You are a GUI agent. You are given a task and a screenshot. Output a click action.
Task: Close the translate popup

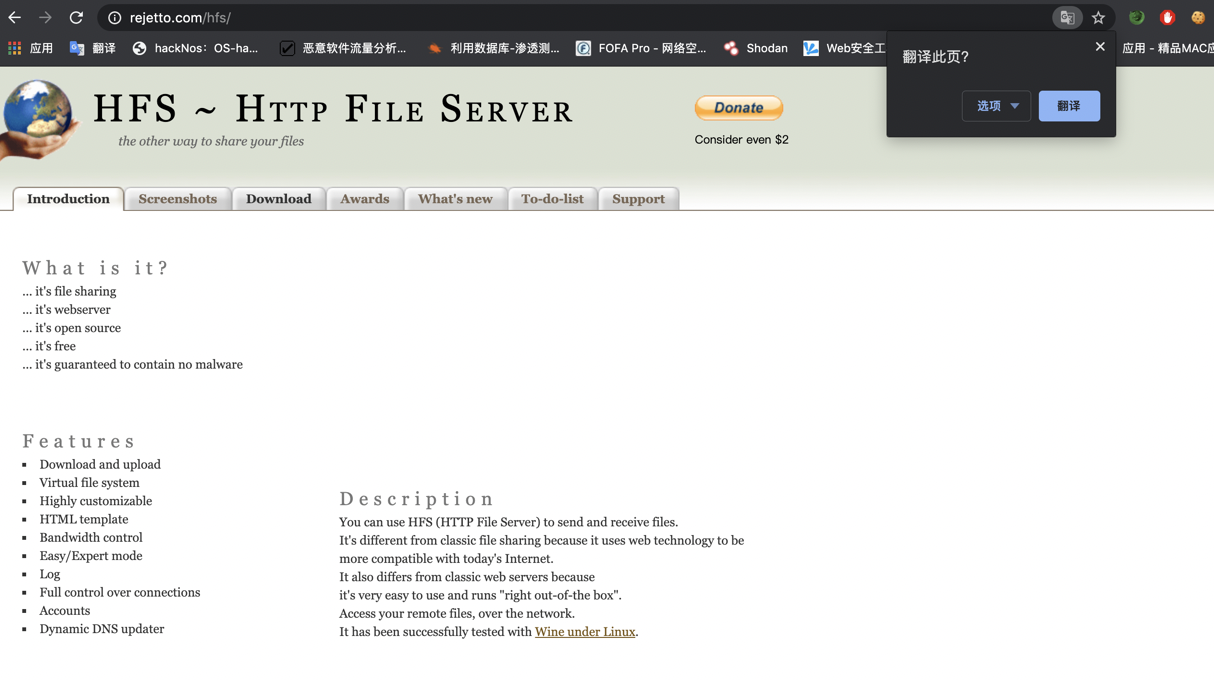(x=1100, y=47)
